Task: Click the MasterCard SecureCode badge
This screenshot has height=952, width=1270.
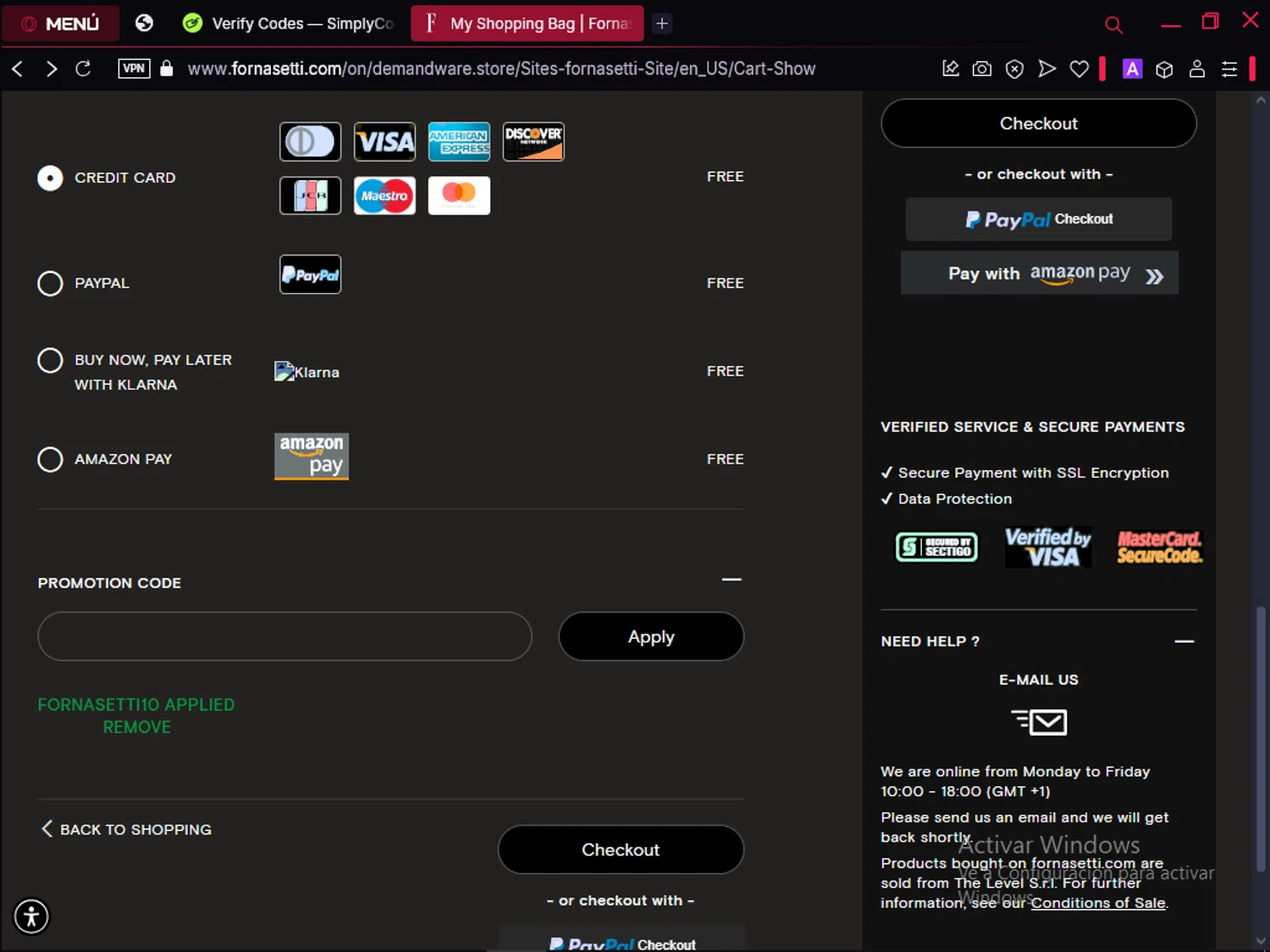Action: pyautogui.click(x=1159, y=548)
